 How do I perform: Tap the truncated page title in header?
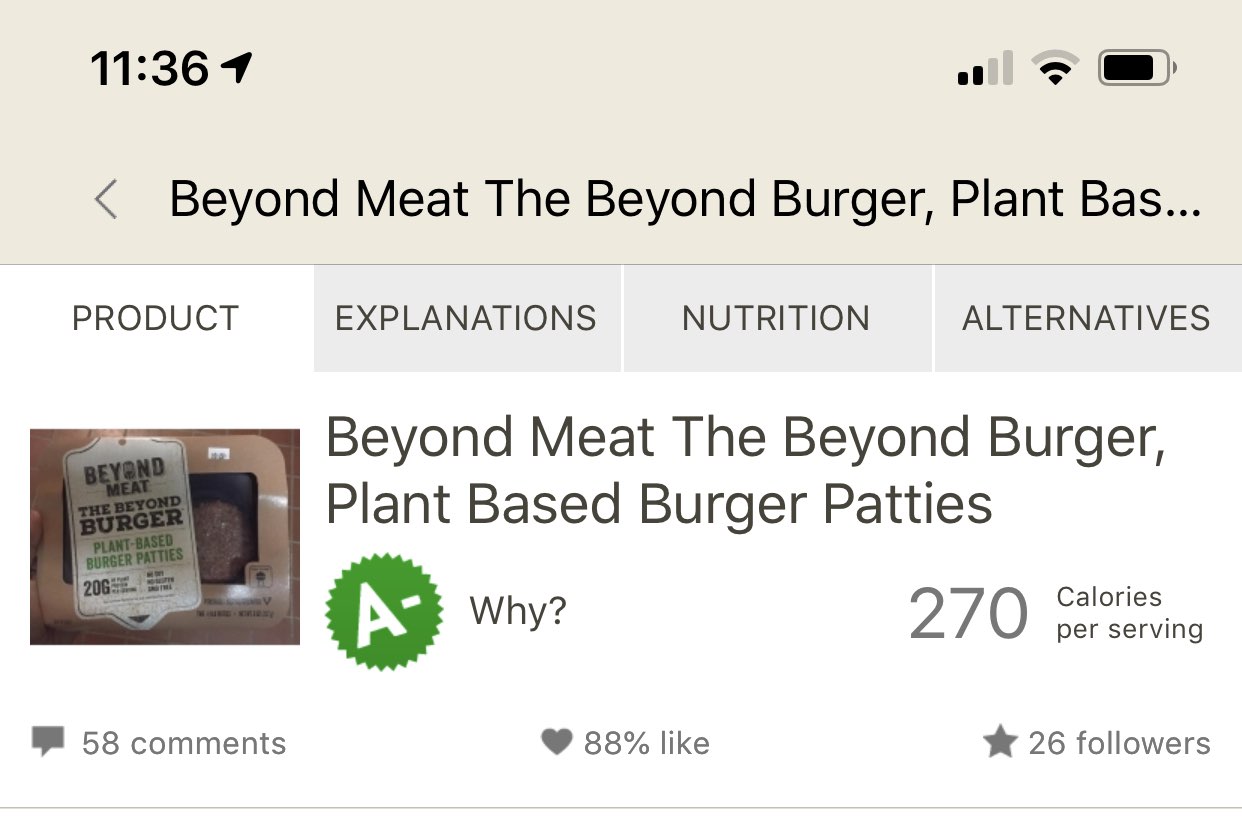(685, 199)
